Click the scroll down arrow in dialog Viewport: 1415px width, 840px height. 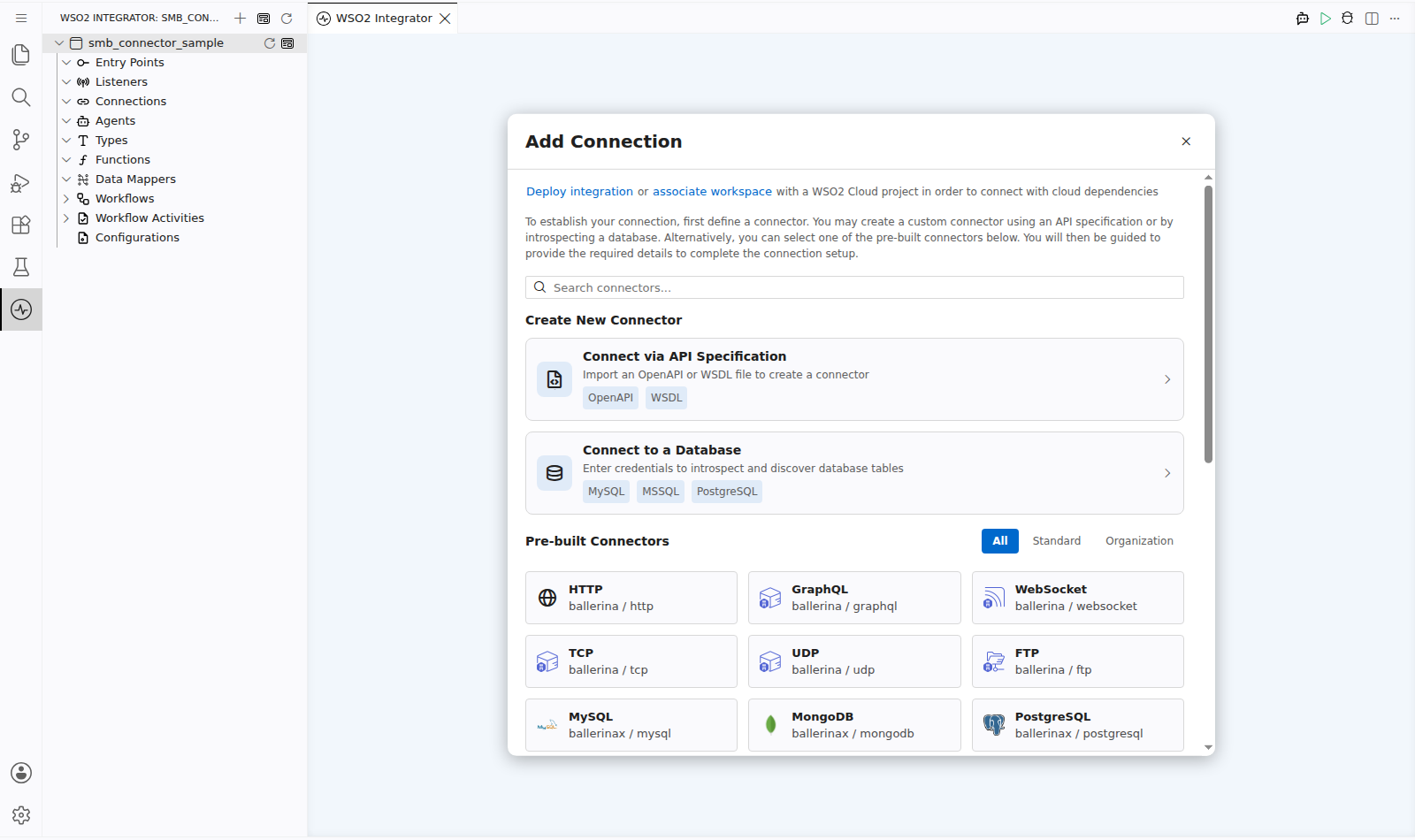tap(1208, 748)
